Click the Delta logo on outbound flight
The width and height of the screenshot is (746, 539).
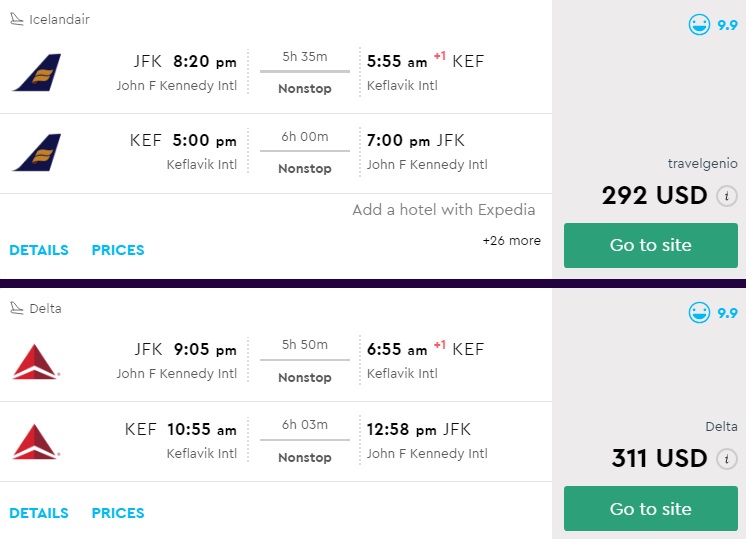37,361
